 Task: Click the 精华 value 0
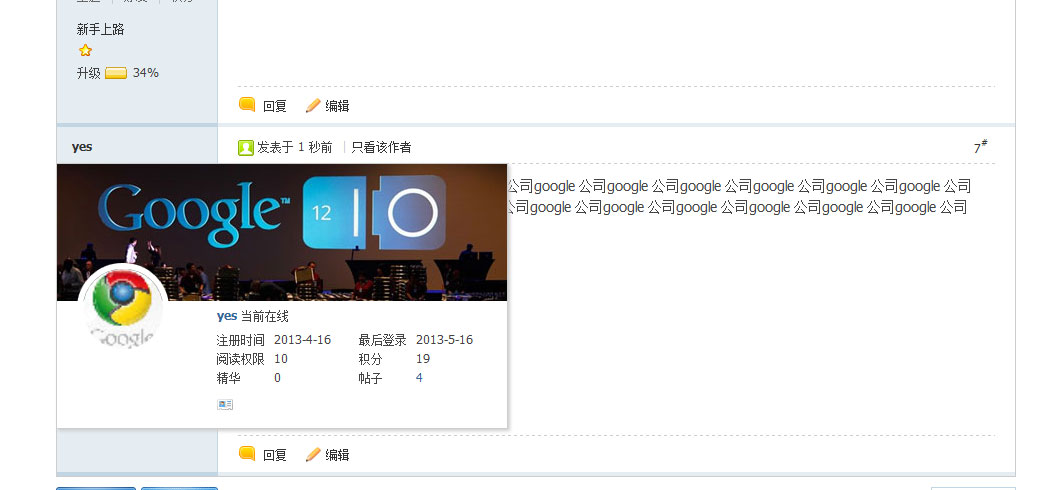[x=277, y=378]
